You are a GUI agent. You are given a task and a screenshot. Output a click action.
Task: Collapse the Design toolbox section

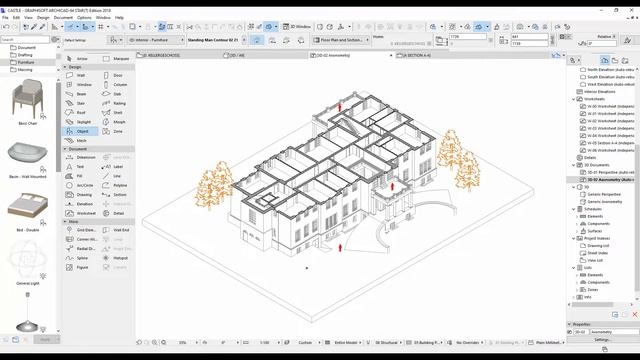coord(65,67)
